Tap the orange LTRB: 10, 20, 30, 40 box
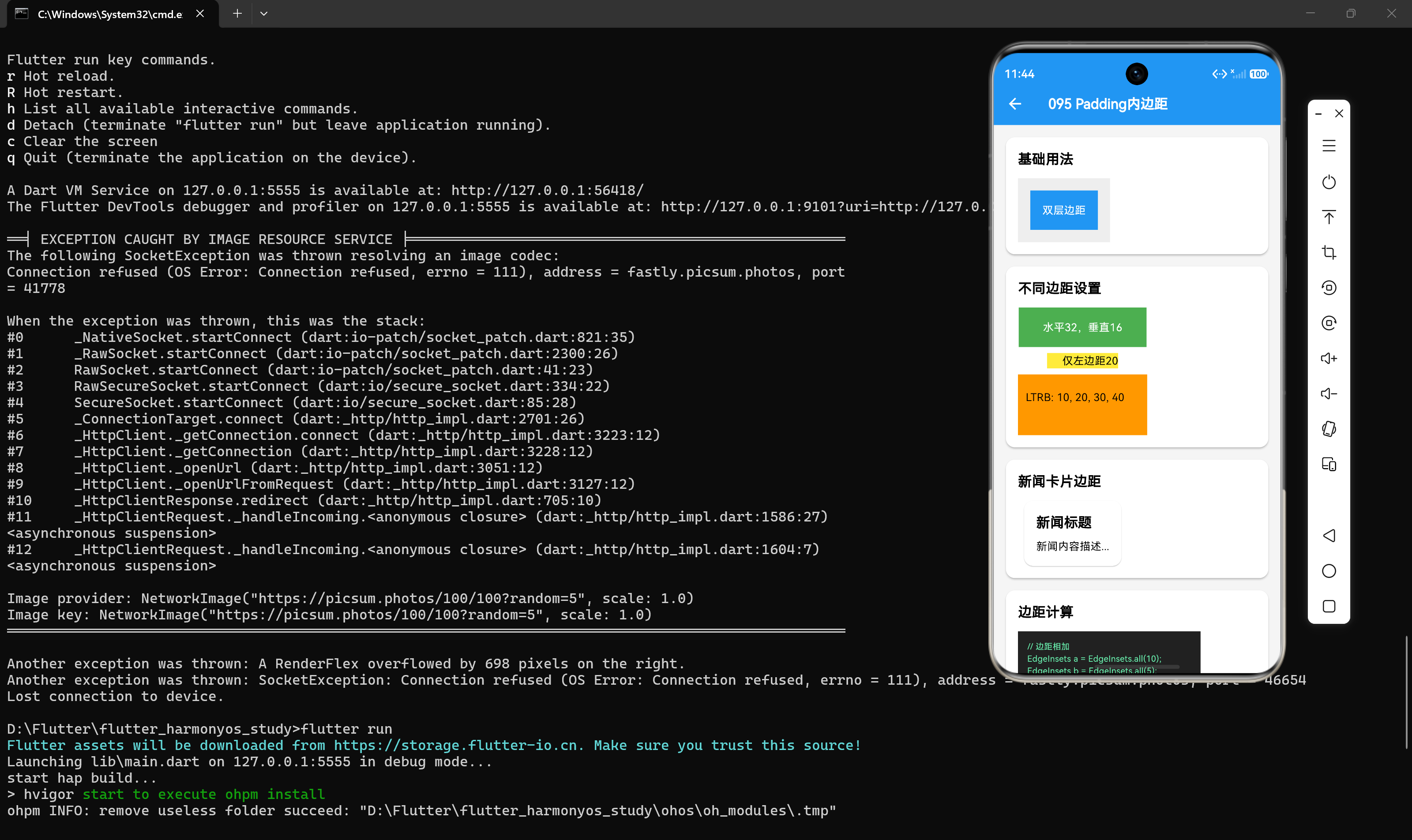Image resolution: width=1412 pixels, height=840 pixels. tap(1082, 405)
